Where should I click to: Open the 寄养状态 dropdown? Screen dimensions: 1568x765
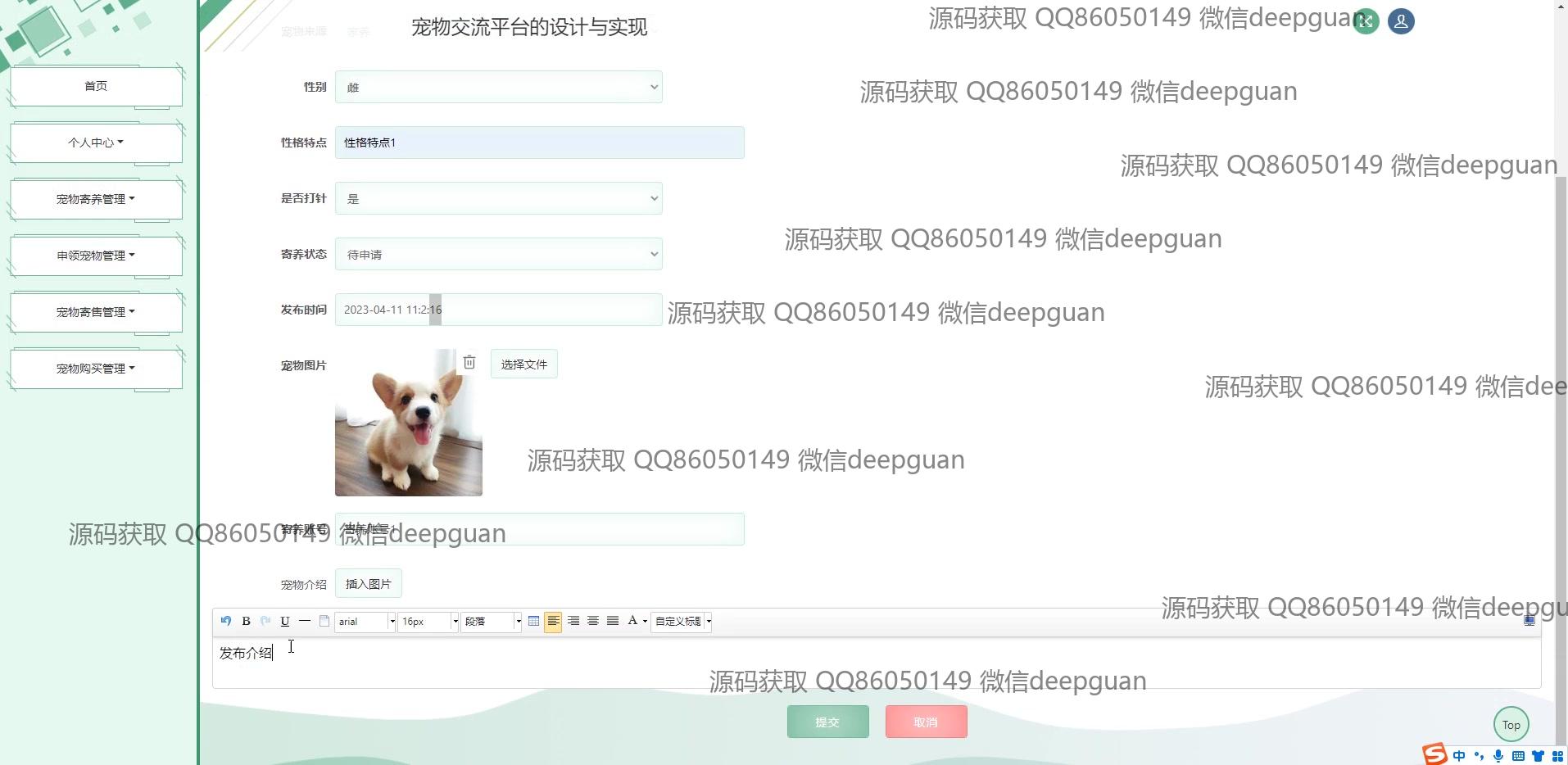tap(498, 255)
